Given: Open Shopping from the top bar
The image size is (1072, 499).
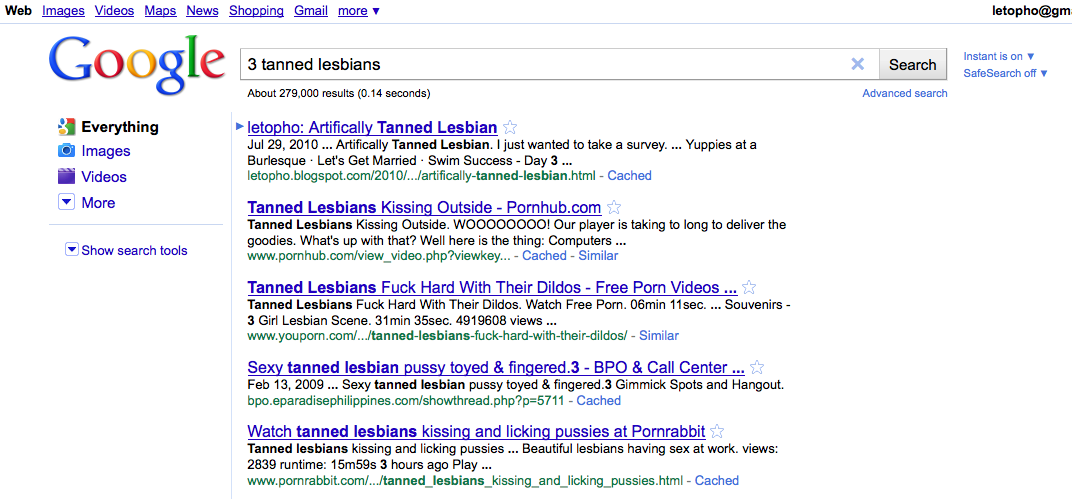Looking at the screenshot, I should click(256, 11).
